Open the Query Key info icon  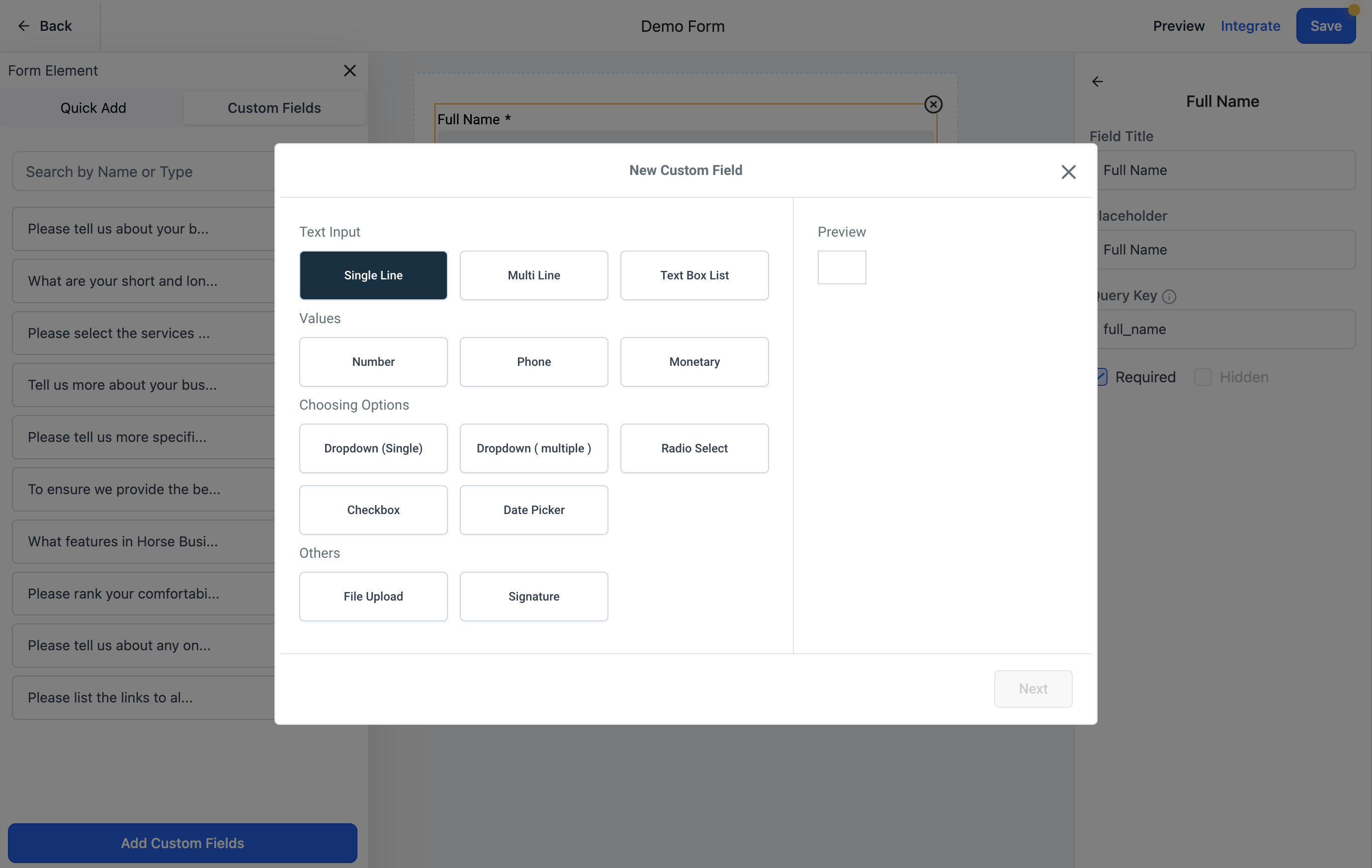tap(1169, 296)
